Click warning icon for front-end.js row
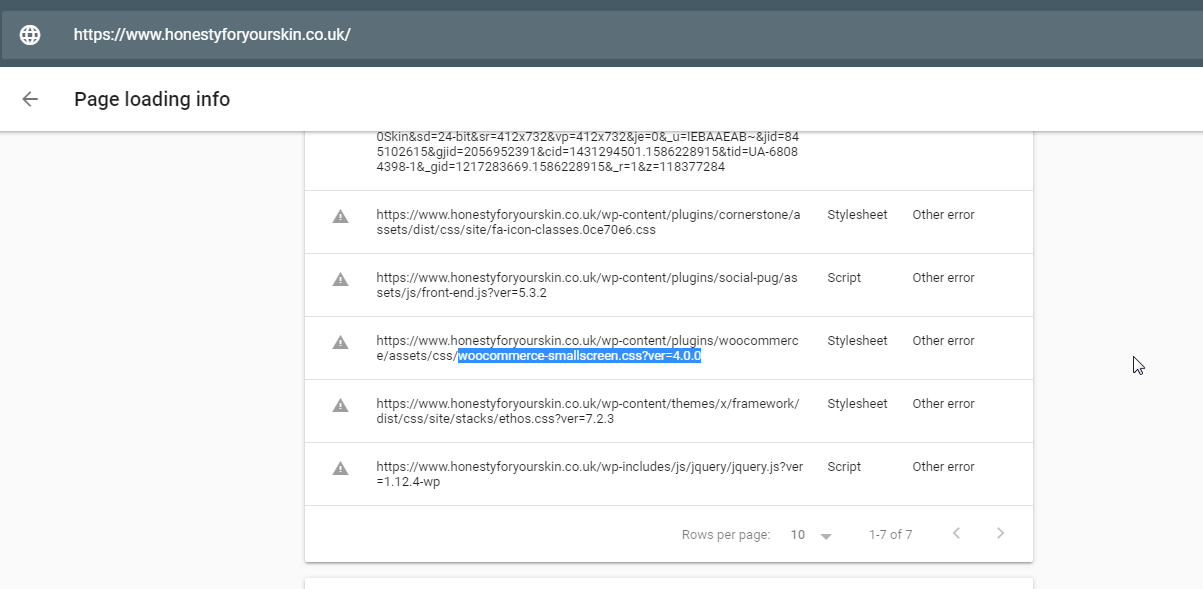This screenshot has width=1203, height=589. 340,279
